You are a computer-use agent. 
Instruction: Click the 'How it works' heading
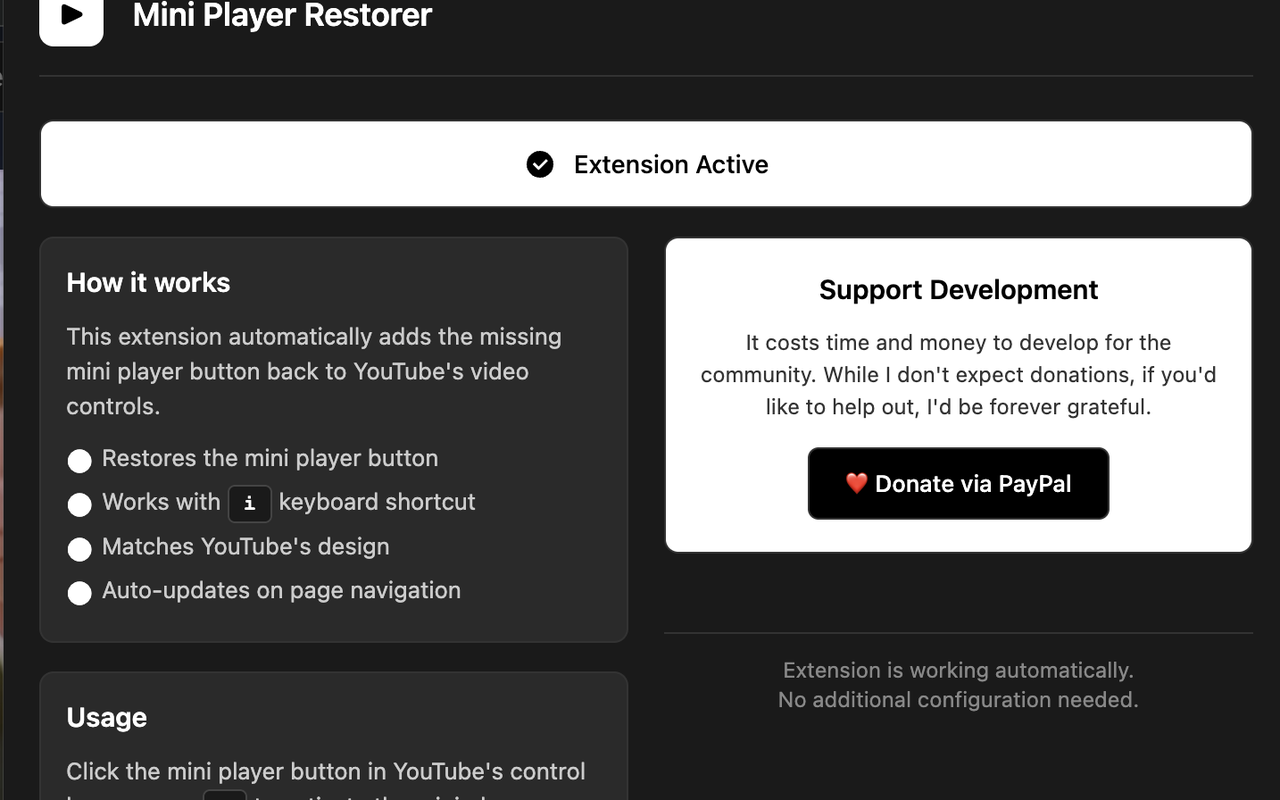point(148,283)
